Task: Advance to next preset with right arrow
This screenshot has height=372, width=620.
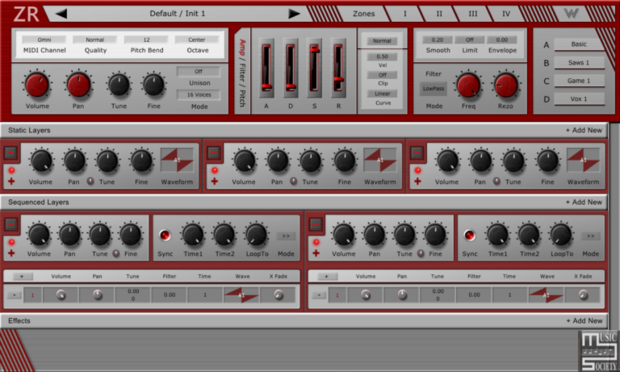Action: point(294,14)
